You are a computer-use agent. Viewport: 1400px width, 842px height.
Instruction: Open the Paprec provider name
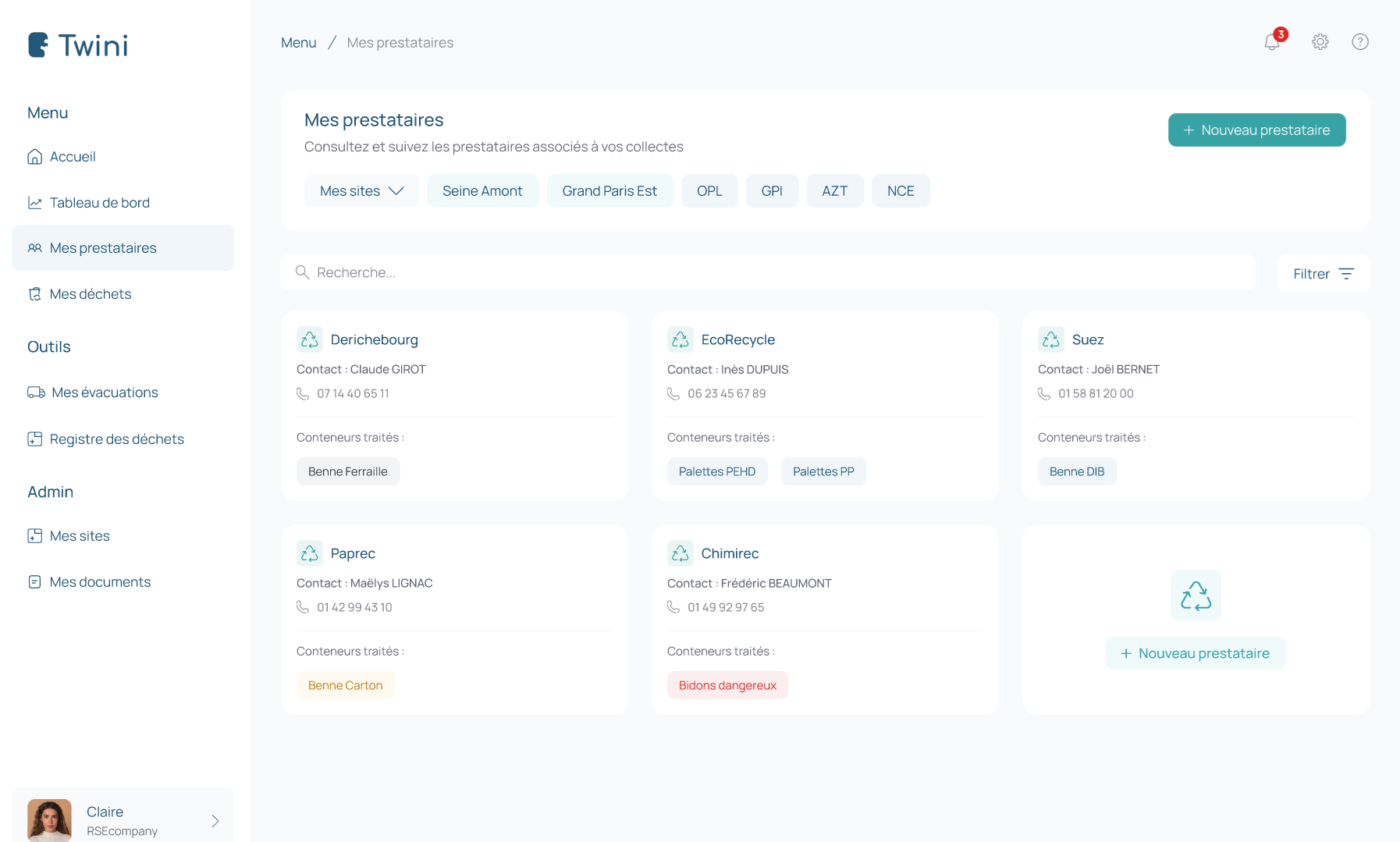pyautogui.click(x=353, y=553)
